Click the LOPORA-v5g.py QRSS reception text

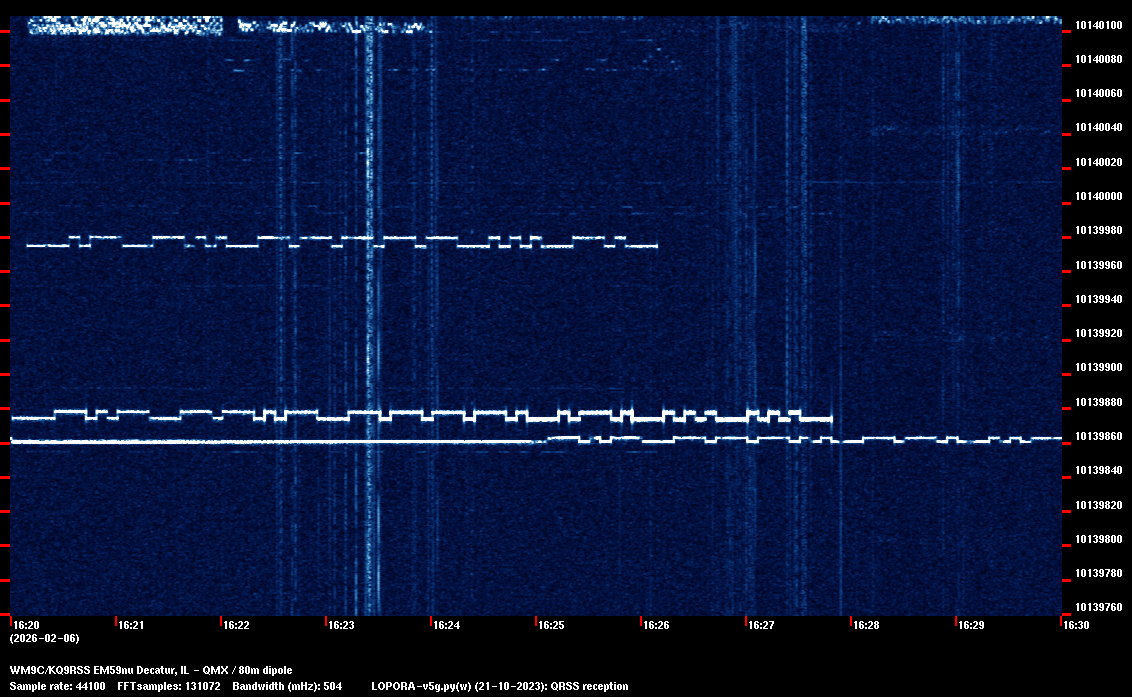tap(499, 686)
